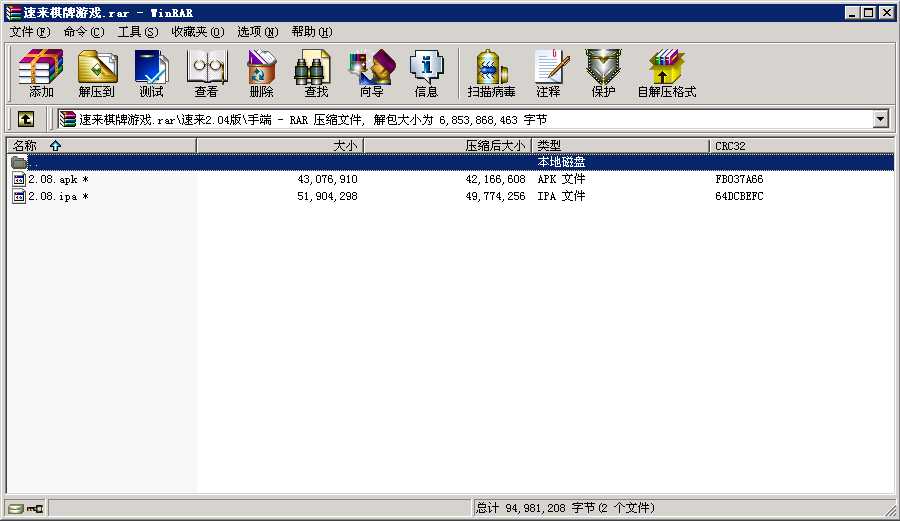Screen dimensions: 900x521
Task: Open the Help (帮助) menu
Action: (x=312, y=32)
